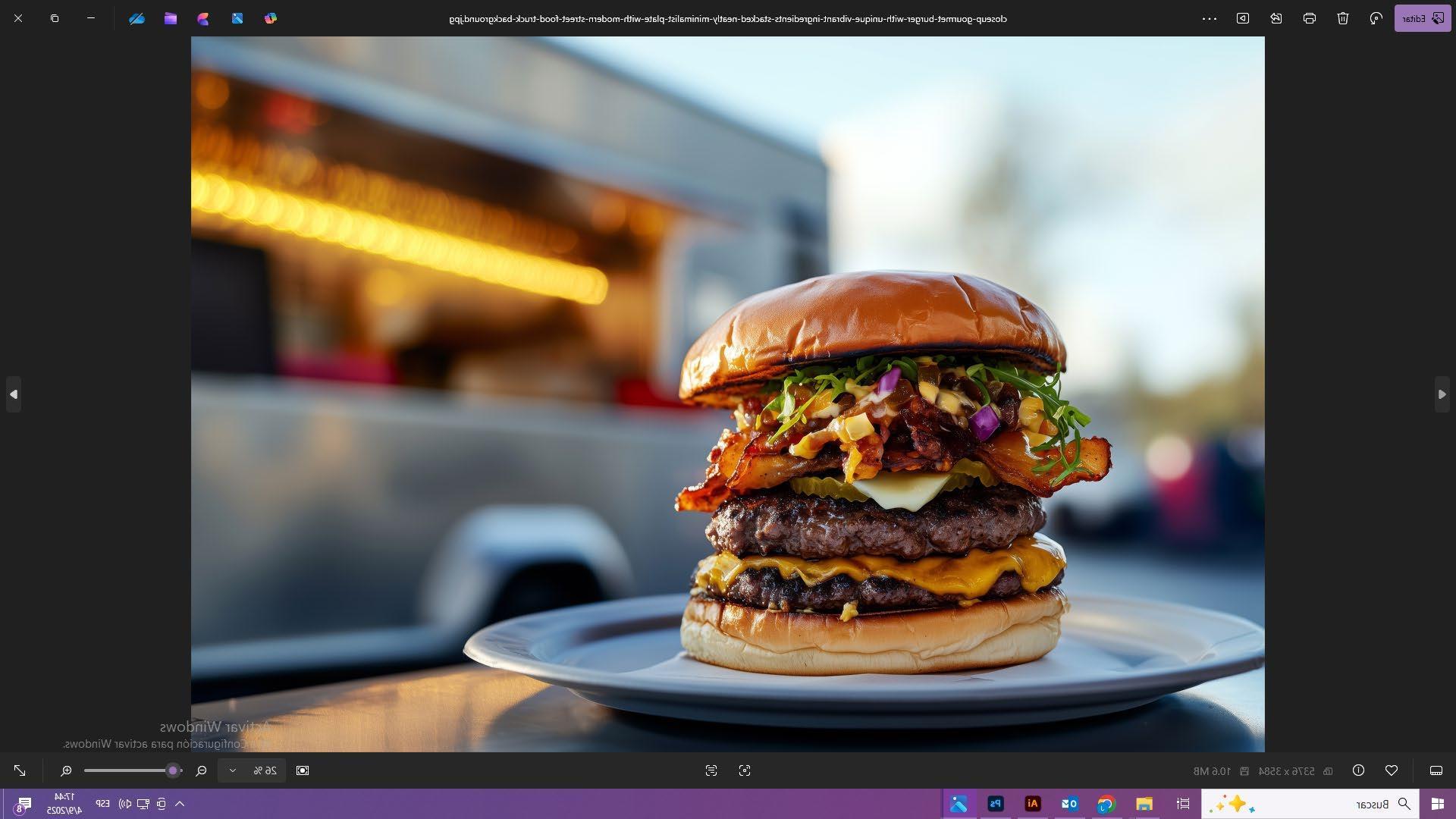Show file info panel

[1358, 770]
